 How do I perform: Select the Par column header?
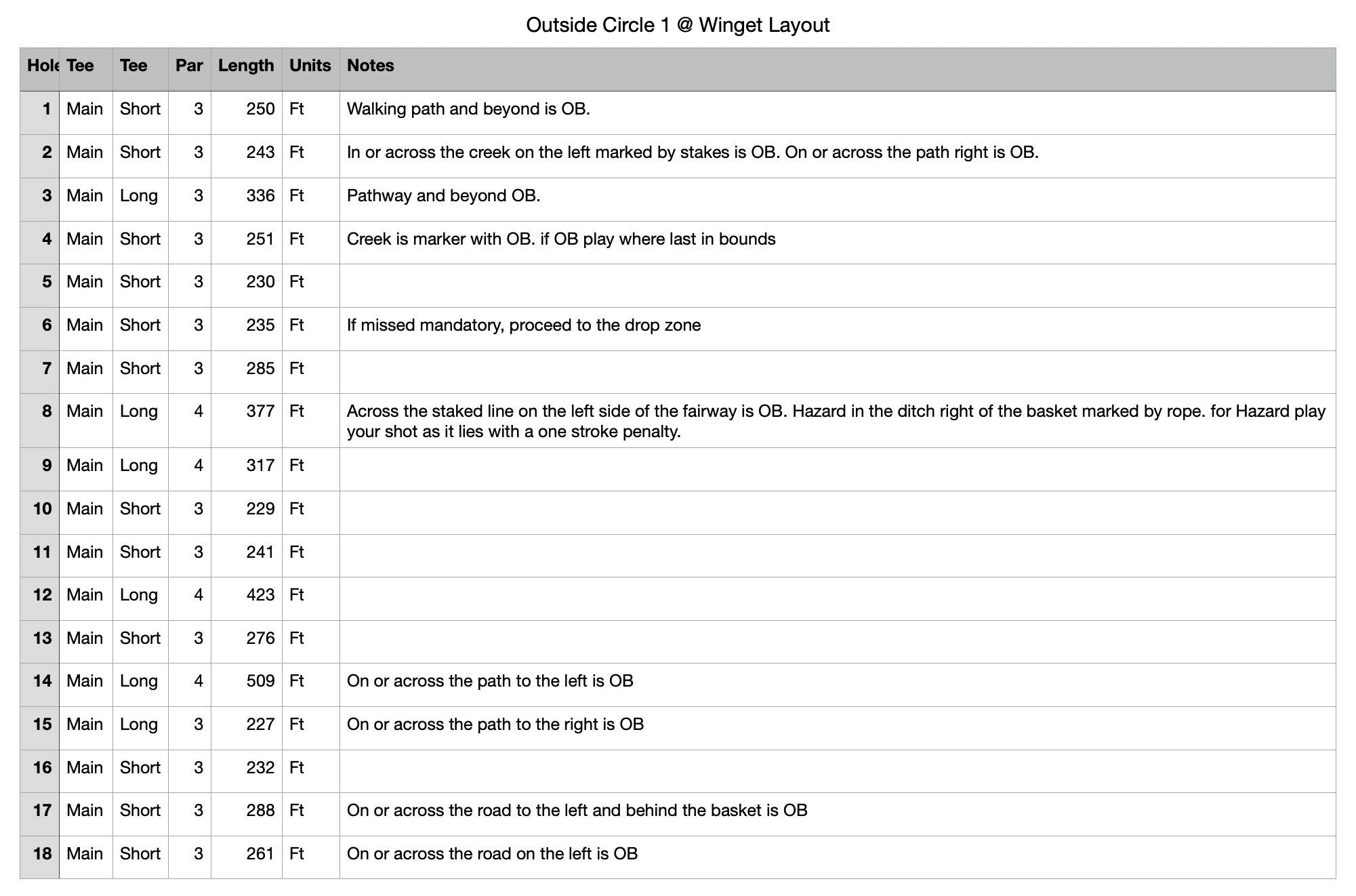189,66
